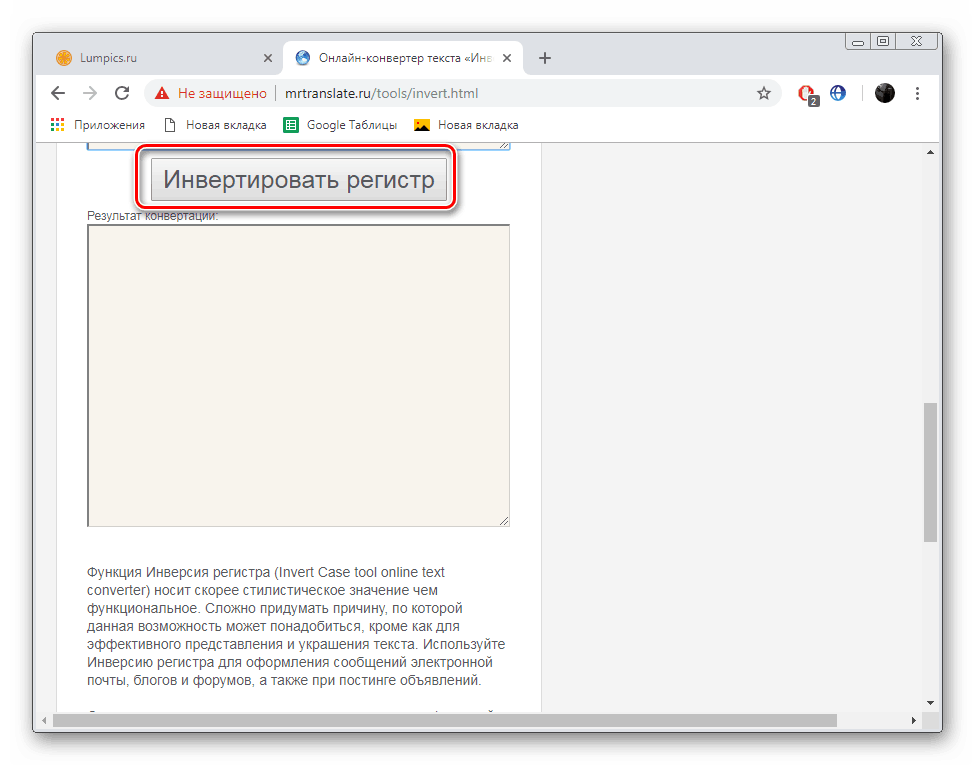Viewport: 975px width, 765px height.
Task: Click the Не защищено security warning
Action: (212, 92)
